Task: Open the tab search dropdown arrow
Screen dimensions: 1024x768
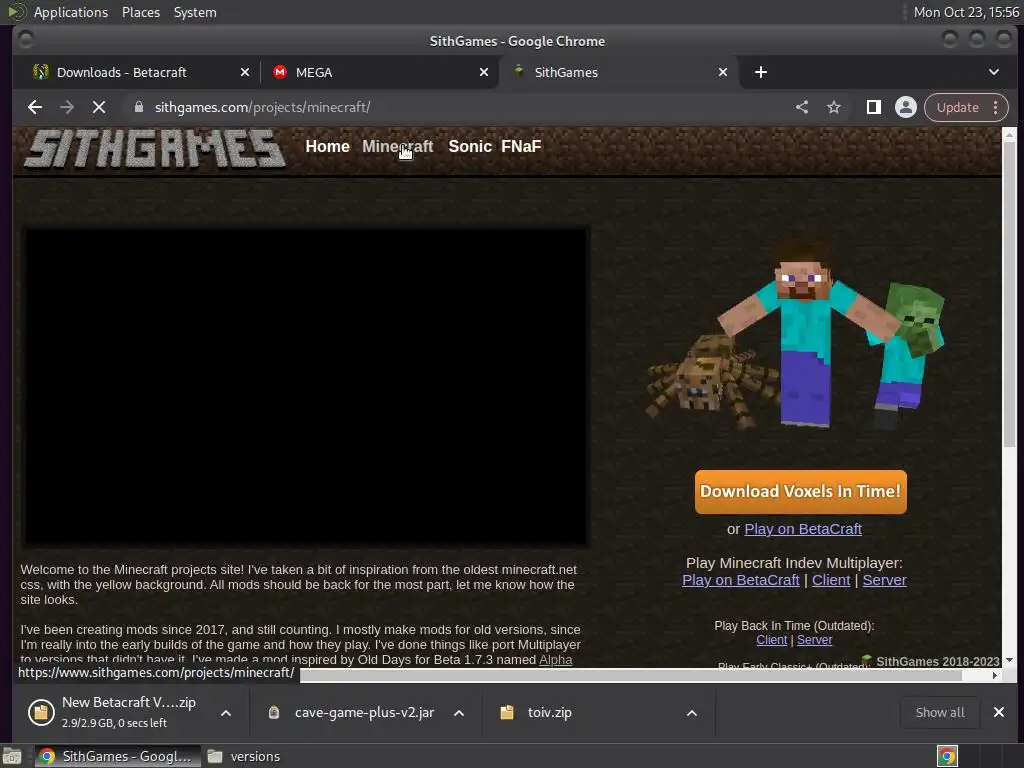Action: point(993,72)
